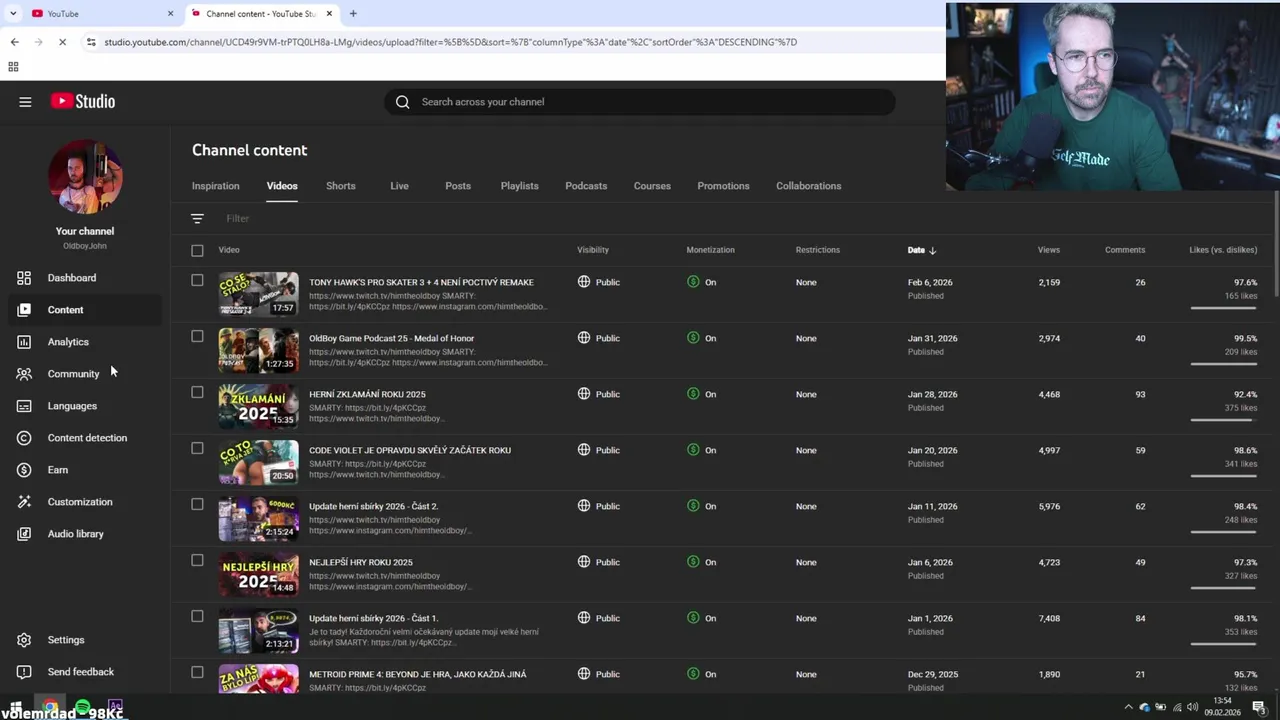The image size is (1280, 720).
Task: Sort by the Views column header
Action: (1048, 250)
